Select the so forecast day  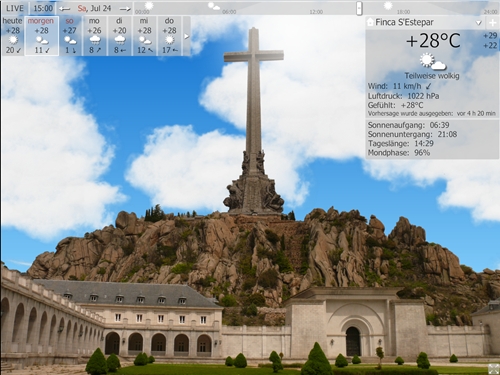coord(70,36)
